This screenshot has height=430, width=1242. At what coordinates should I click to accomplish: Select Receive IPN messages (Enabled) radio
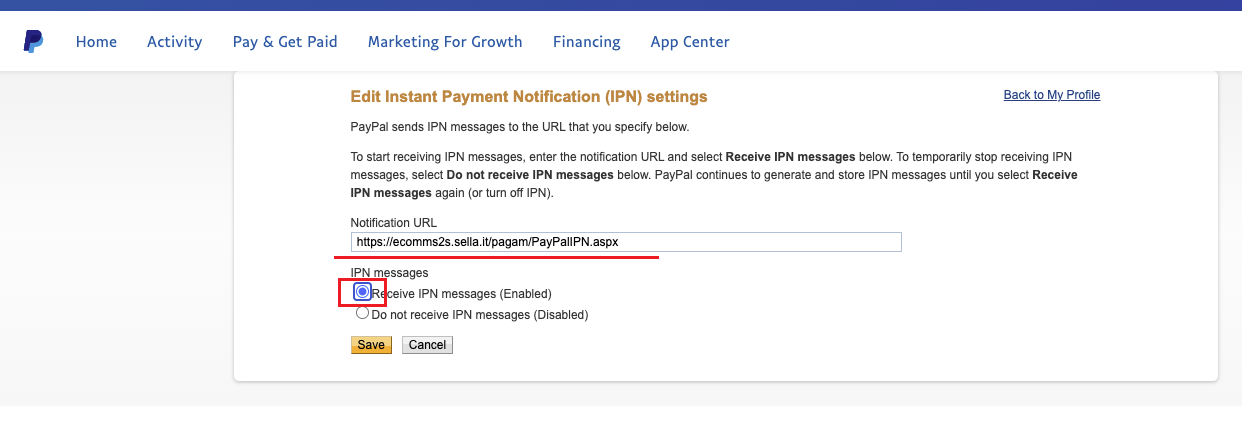(362, 292)
